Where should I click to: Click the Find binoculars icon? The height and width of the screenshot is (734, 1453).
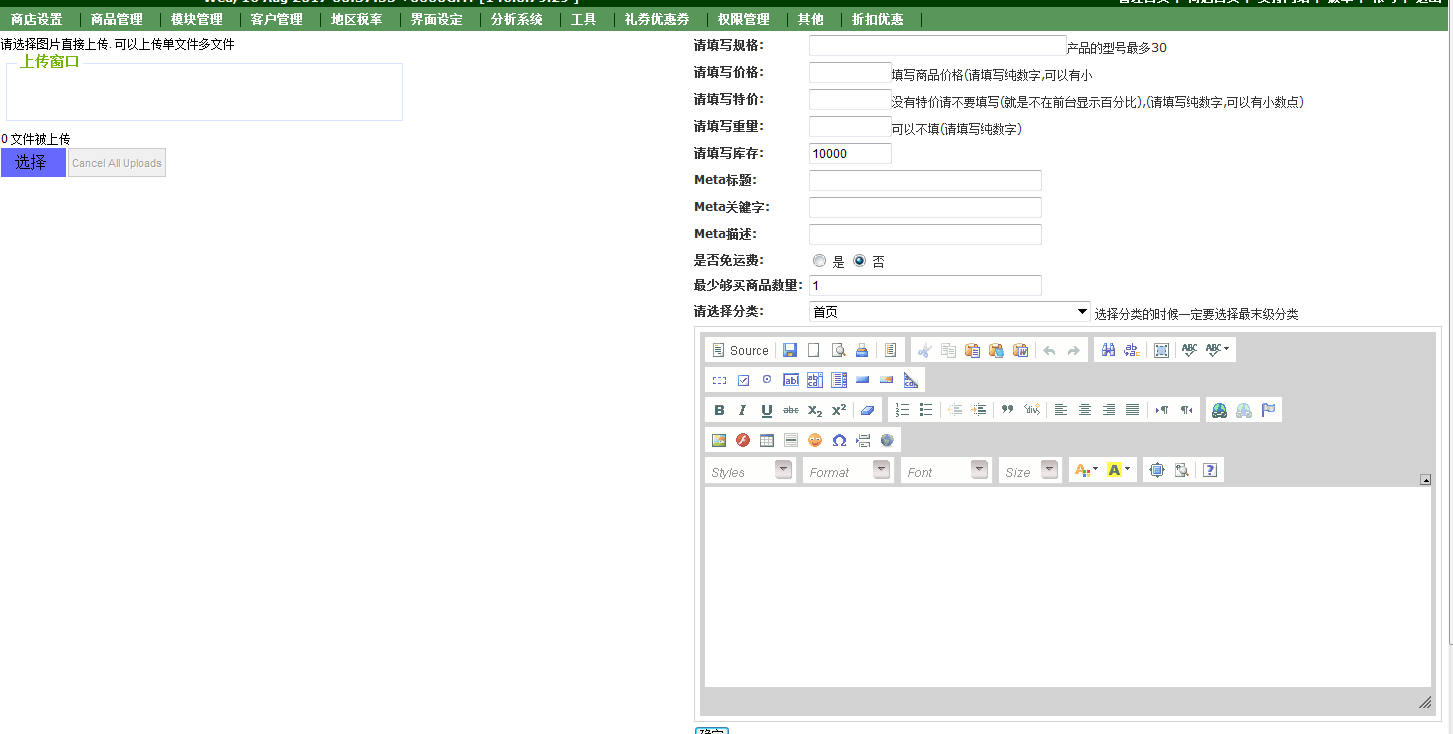pos(1108,350)
